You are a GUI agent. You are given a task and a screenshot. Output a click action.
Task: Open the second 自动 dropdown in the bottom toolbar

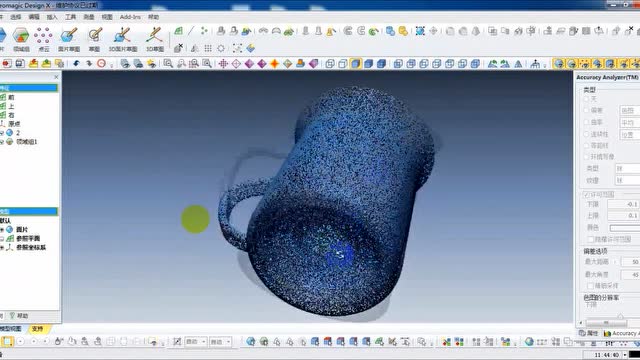click(x=220, y=342)
